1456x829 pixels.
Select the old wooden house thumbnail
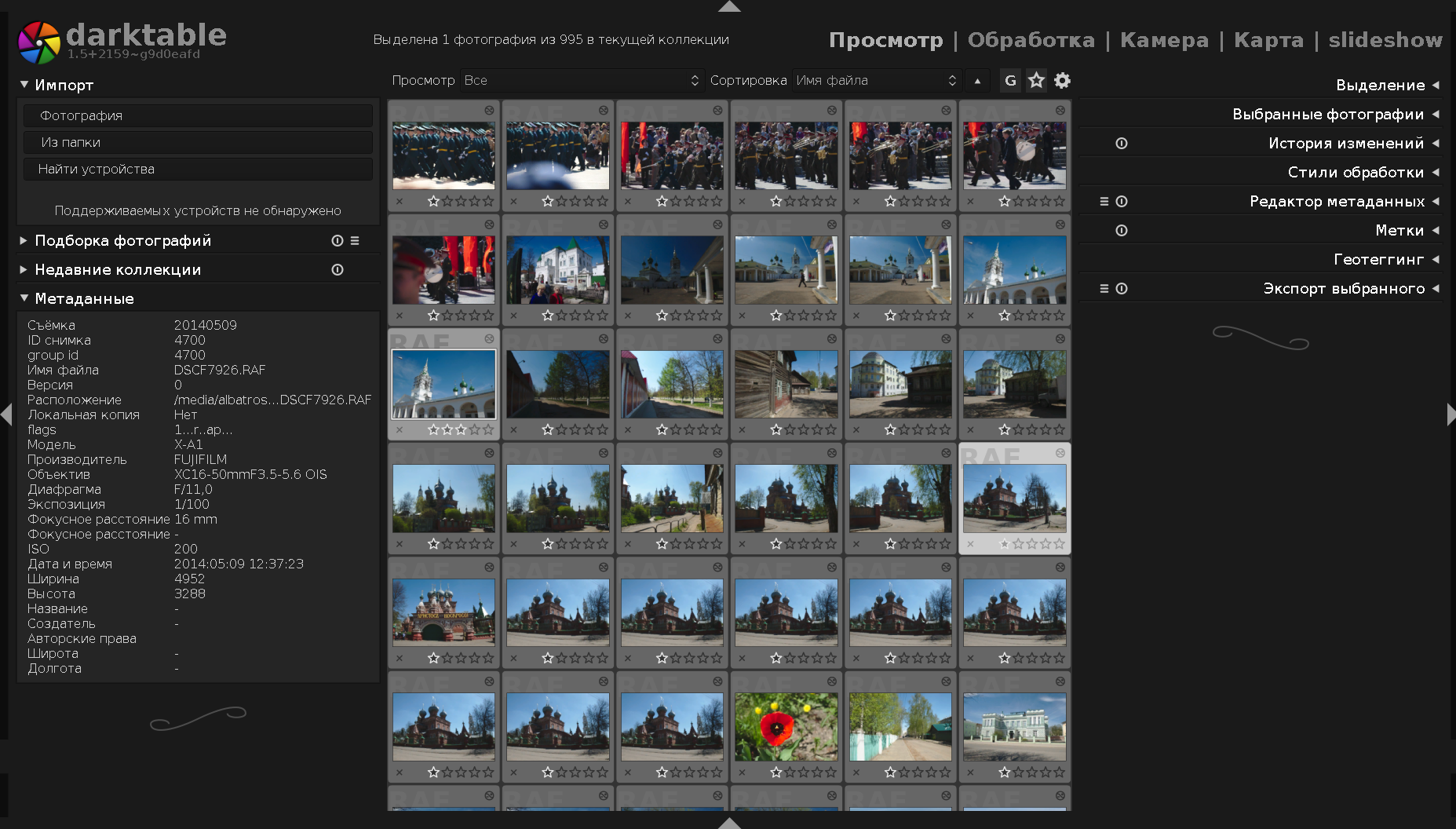(x=786, y=384)
